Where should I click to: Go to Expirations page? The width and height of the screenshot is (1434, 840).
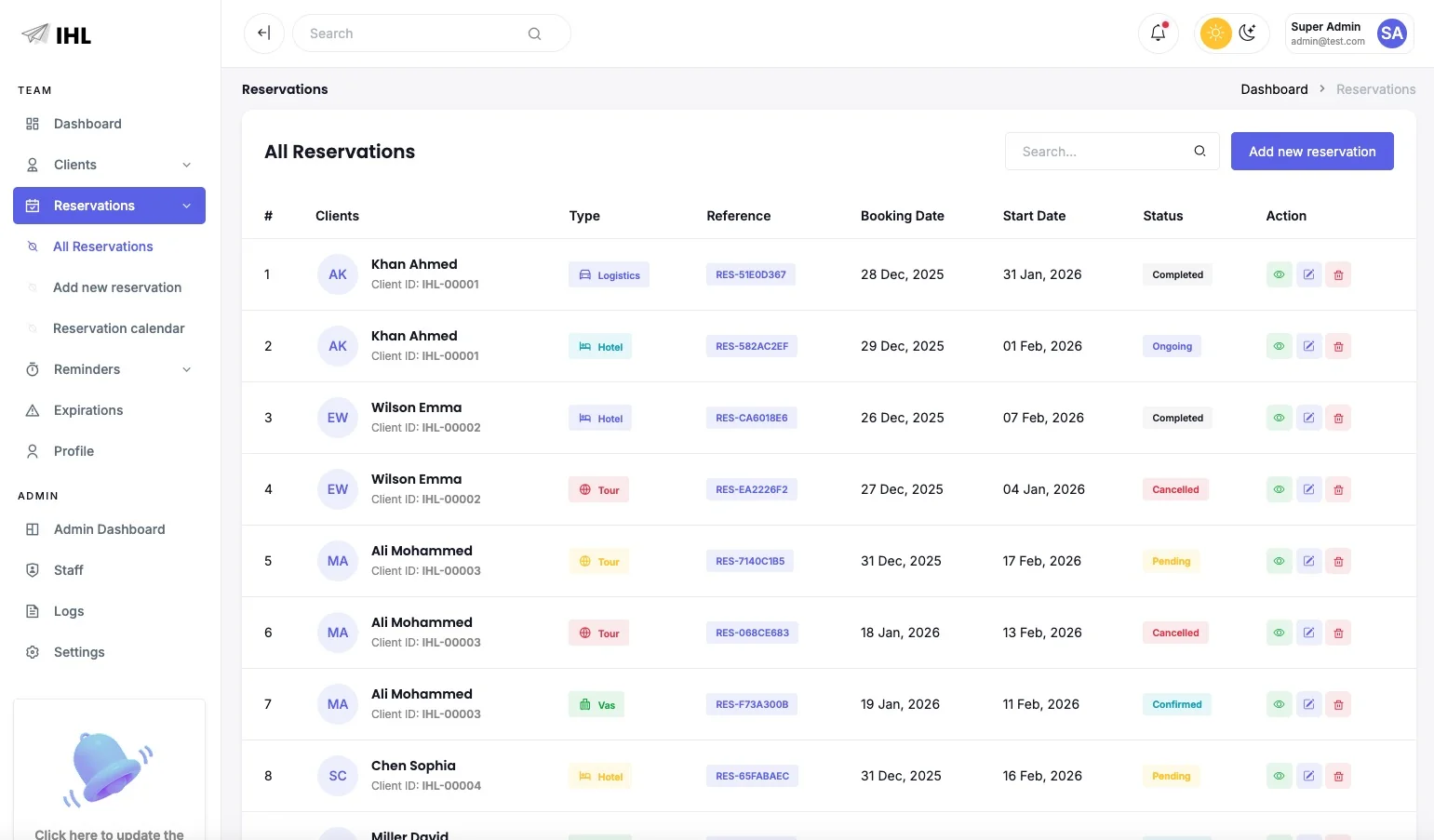coord(109,410)
